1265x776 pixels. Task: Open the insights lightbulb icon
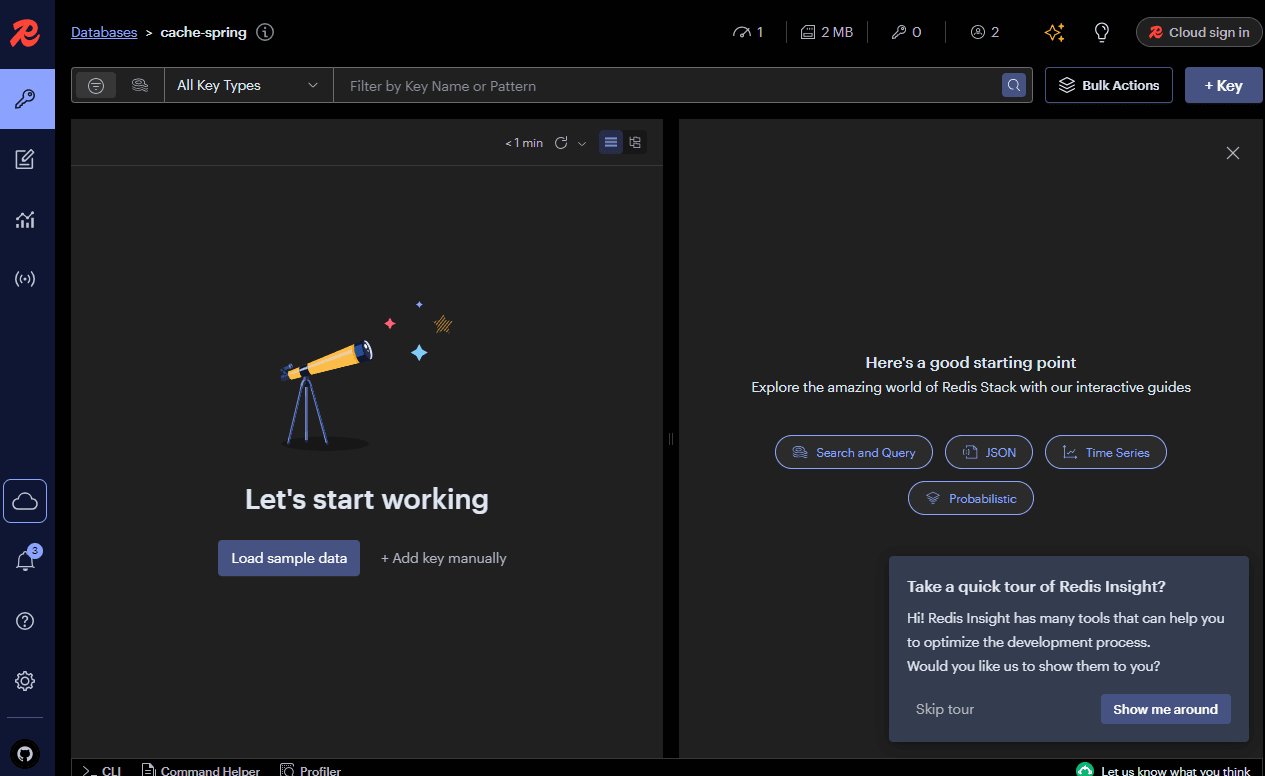(1102, 32)
